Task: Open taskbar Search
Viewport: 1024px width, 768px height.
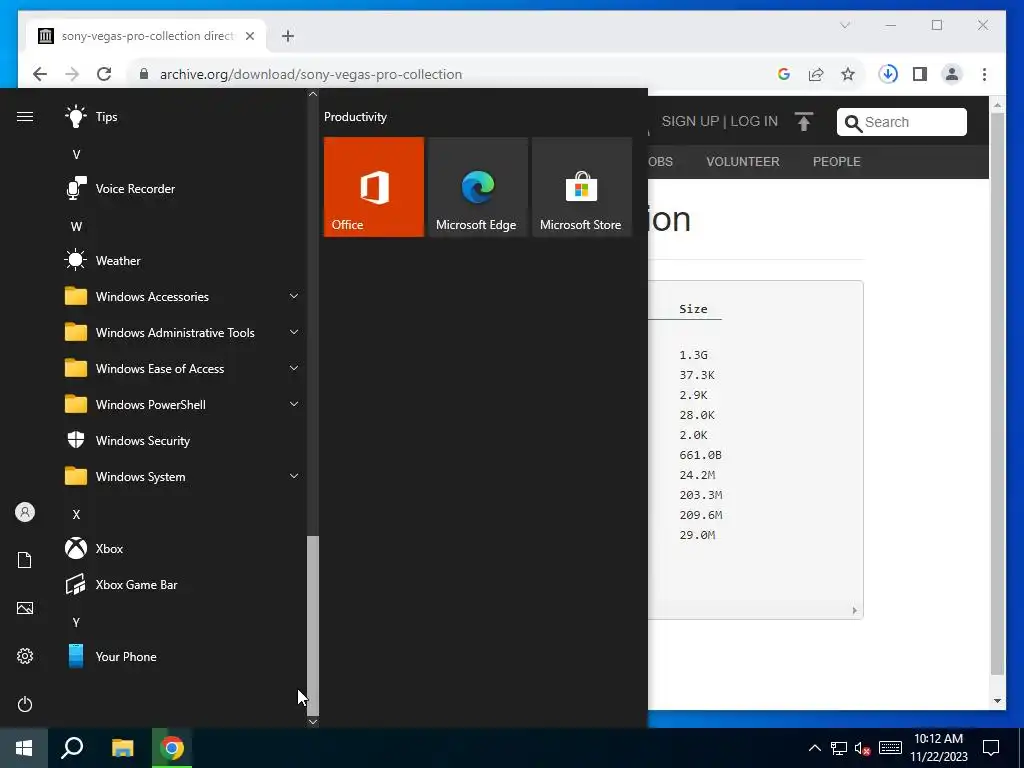Action: click(72, 748)
